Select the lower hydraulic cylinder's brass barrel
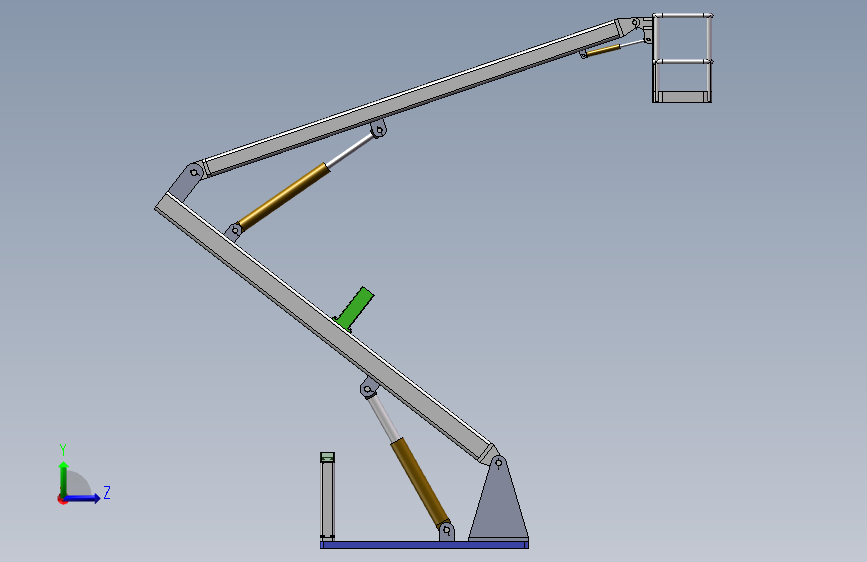The height and width of the screenshot is (562, 867). [420, 483]
